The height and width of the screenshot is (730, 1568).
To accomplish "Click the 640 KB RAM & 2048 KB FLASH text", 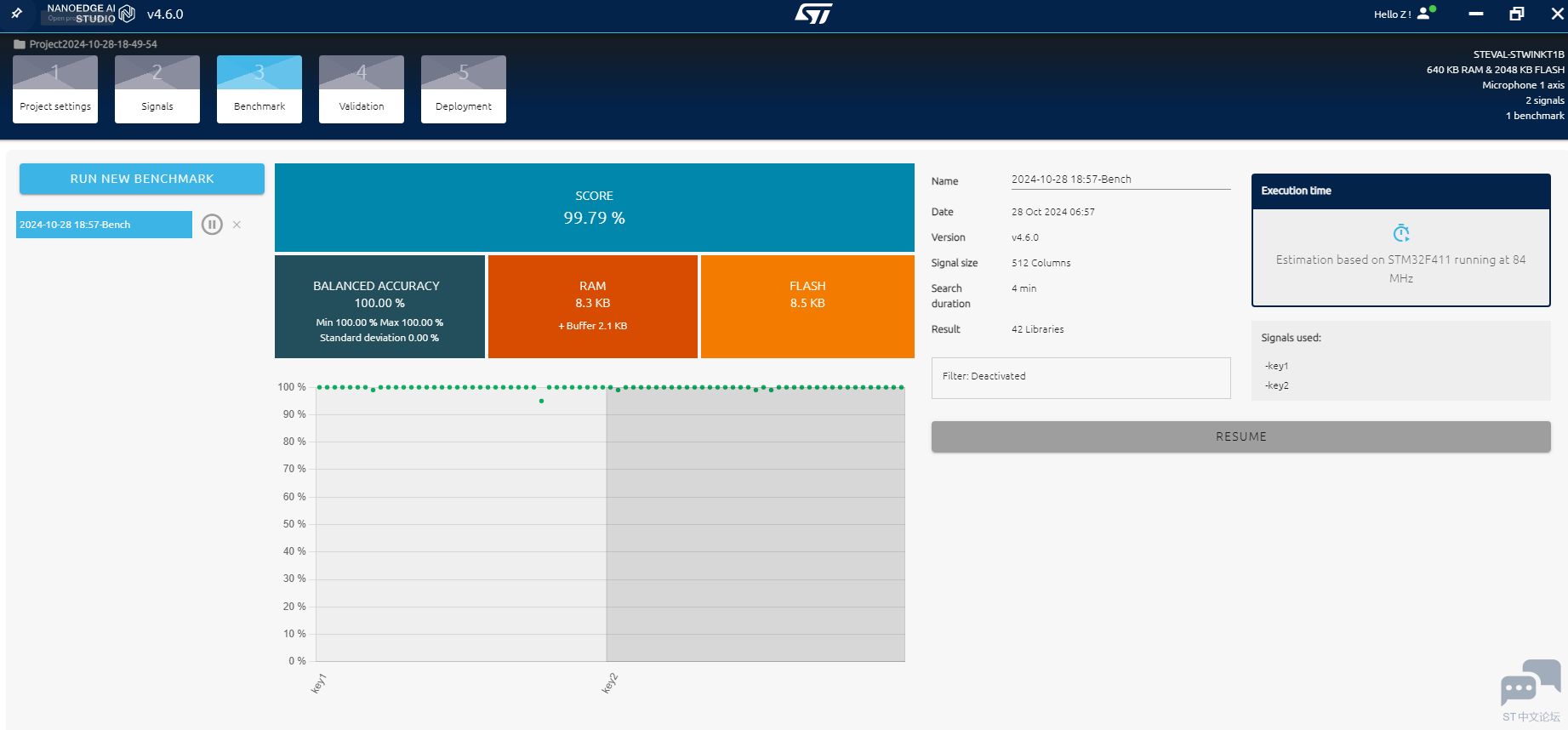I will pos(1496,70).
